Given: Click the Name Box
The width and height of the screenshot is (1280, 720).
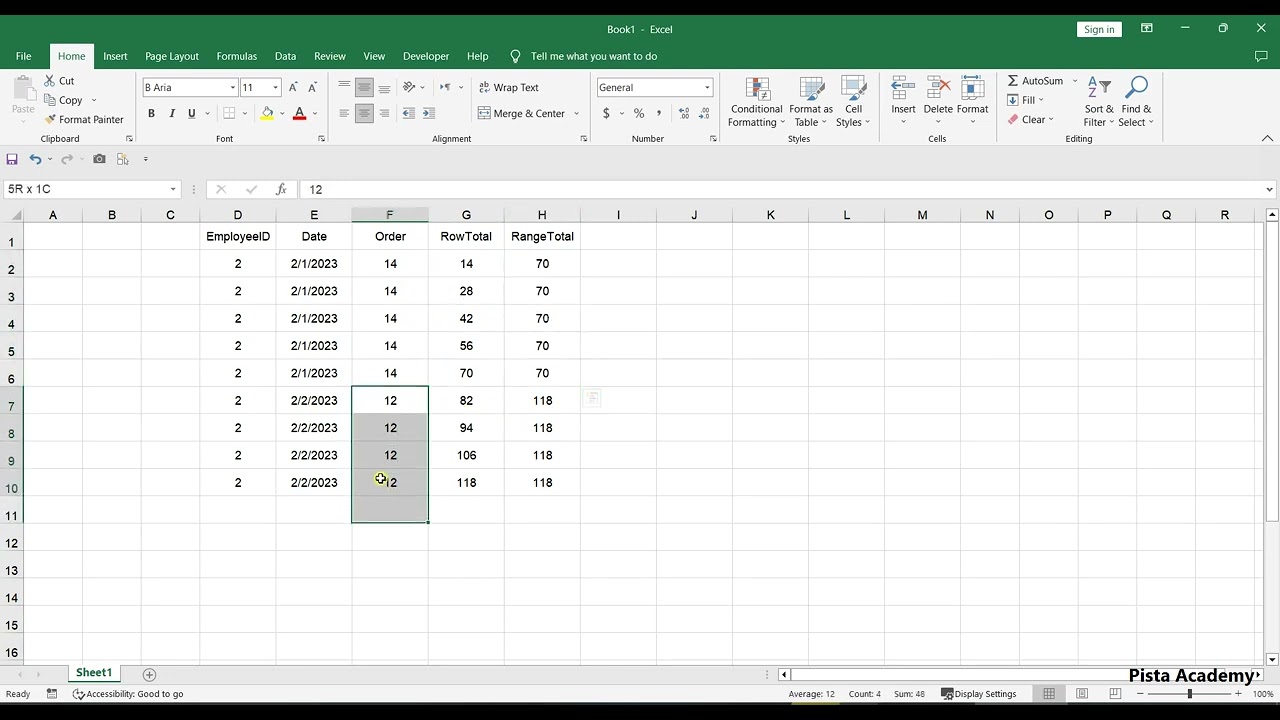Looking at the screenshot, I should click(92, 189).
